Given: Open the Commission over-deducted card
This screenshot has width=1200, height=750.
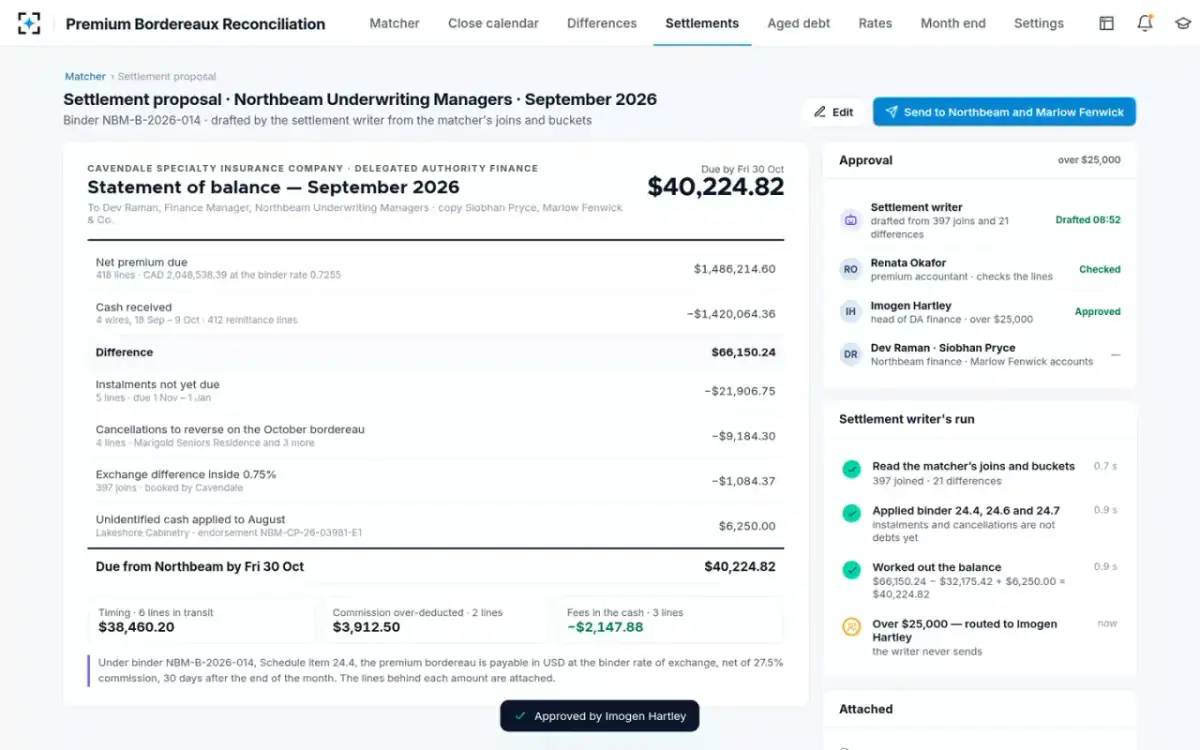Looking at the screenshot, I should coord(435,621).
